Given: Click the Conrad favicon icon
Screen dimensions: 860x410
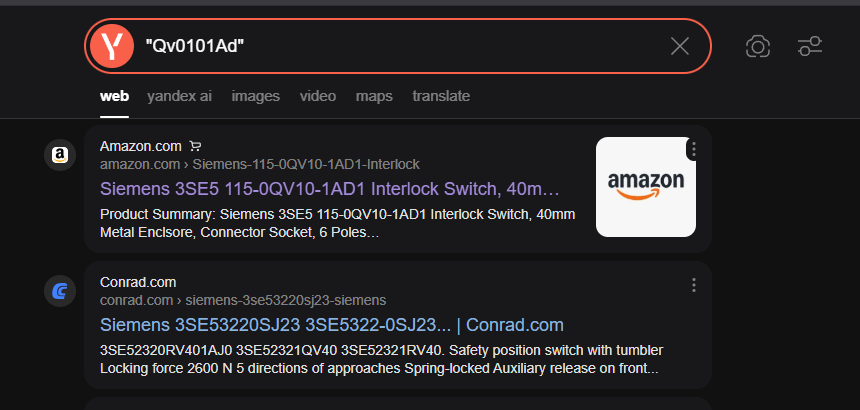Looking at the screenshot, I should (60, 291).
